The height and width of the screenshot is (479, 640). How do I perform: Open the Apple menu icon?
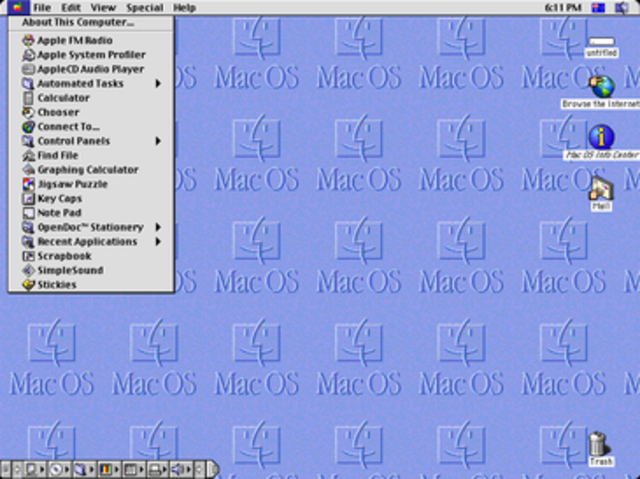(18, 7)
